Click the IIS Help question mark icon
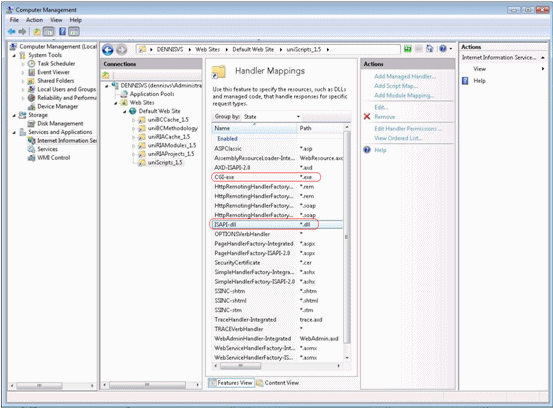This screenshot has width=553, height=408. click(x=443, y=49)
